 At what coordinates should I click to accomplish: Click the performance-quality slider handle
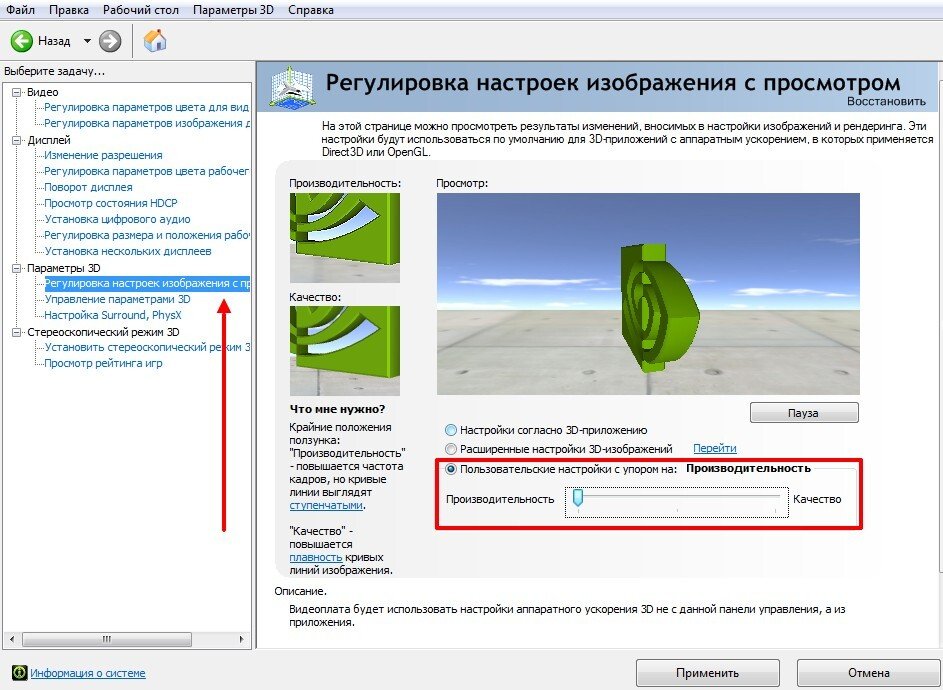pyautogui.click(x=577, y=499)
